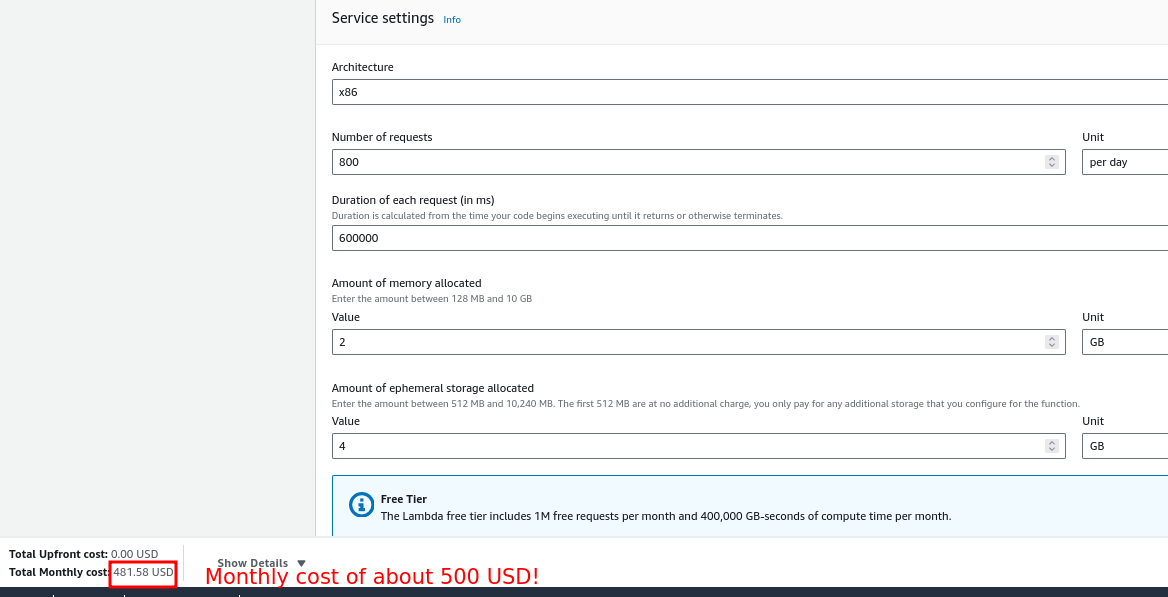The width and height of the screenshot is (1168, 597).
Task: Click the Total Monthly cost label
Action: 59,572
